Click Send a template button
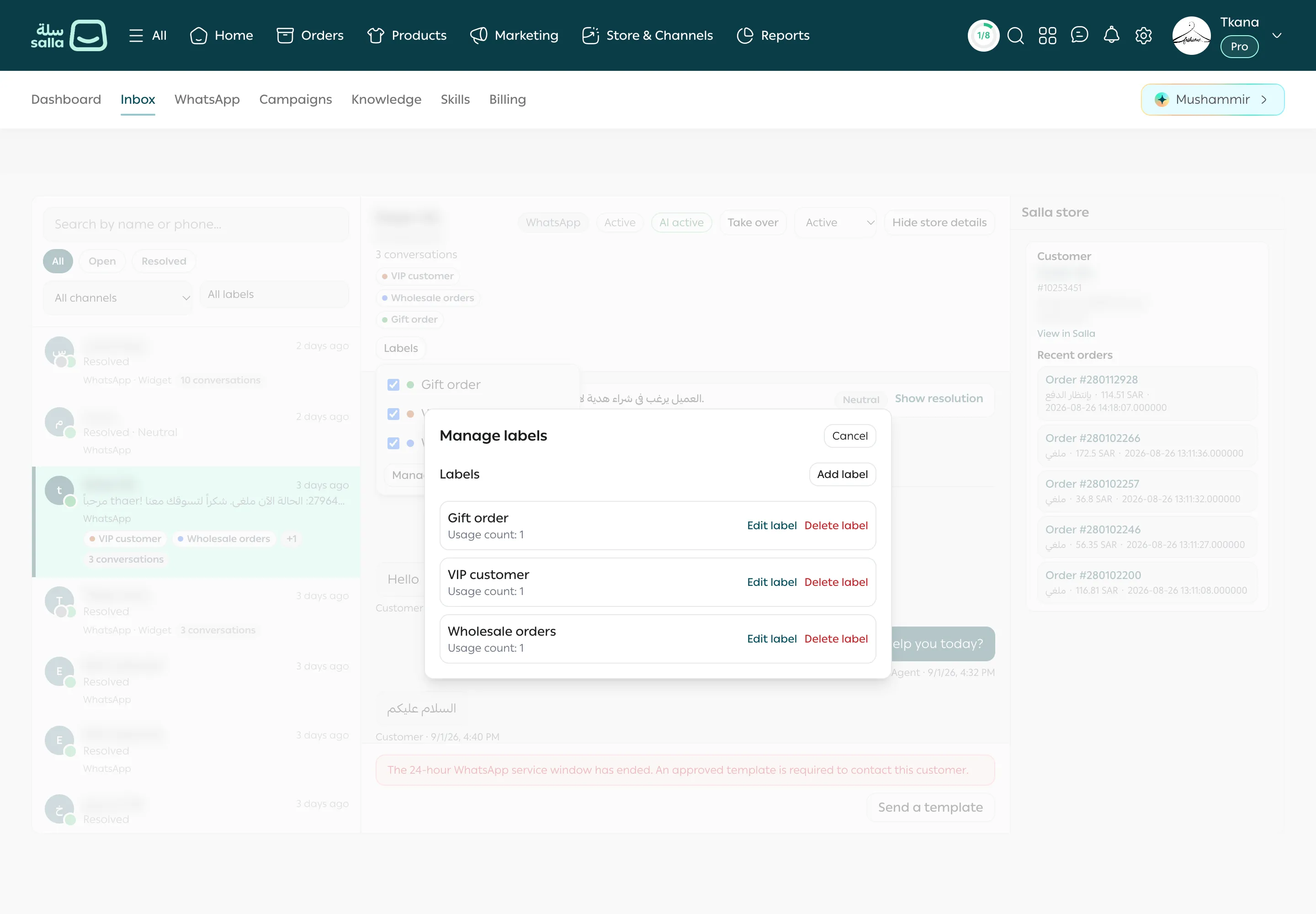 click(x=931, y=808)
